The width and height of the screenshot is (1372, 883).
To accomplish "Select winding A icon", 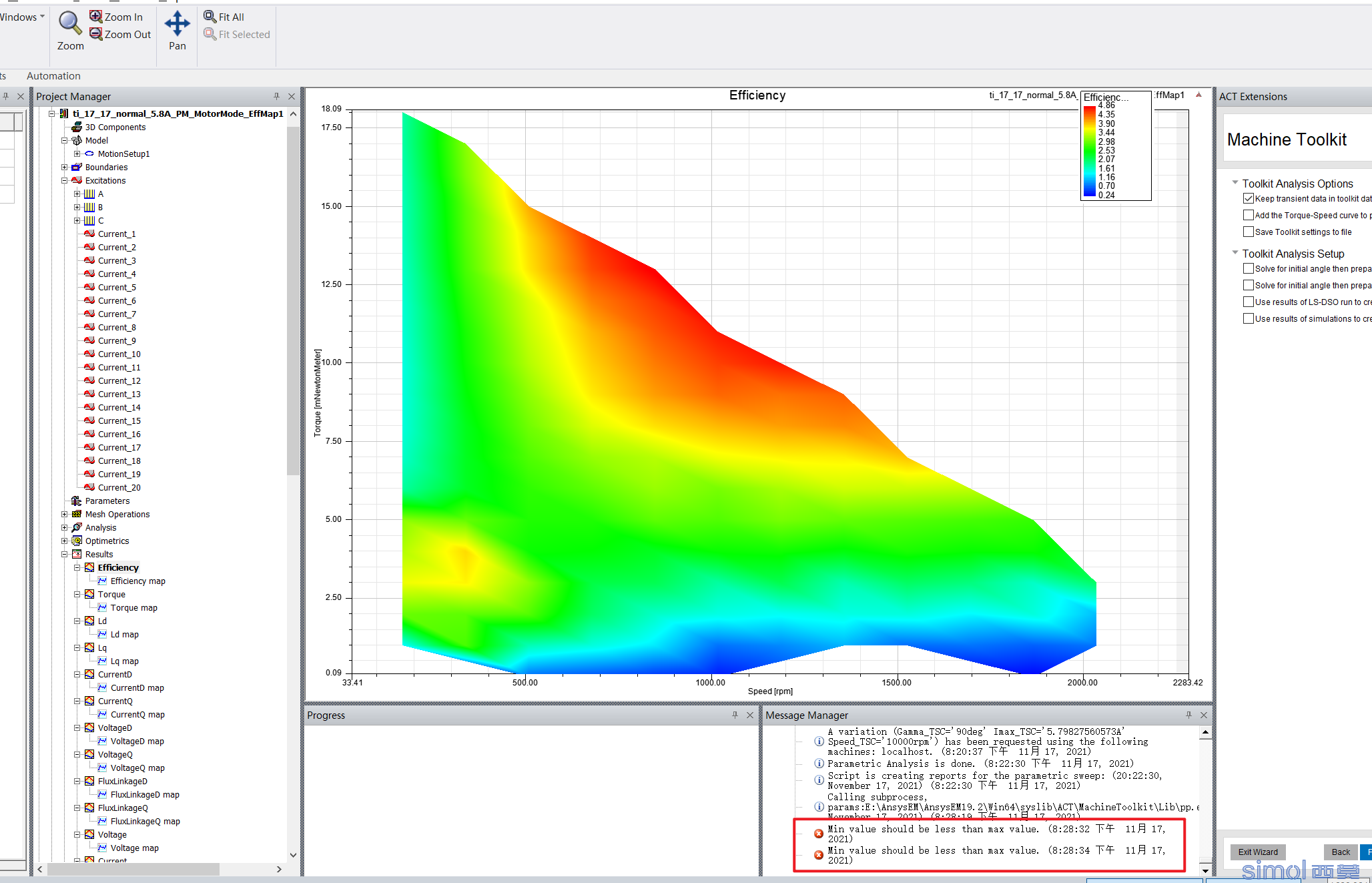I will click(89, 194).
